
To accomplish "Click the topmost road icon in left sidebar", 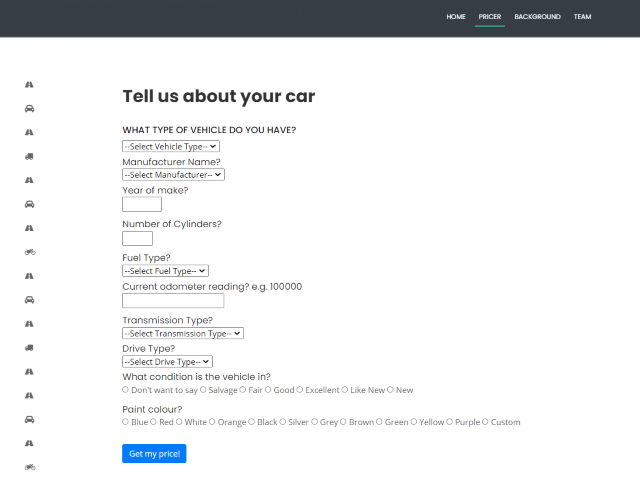I will (30, 84).
